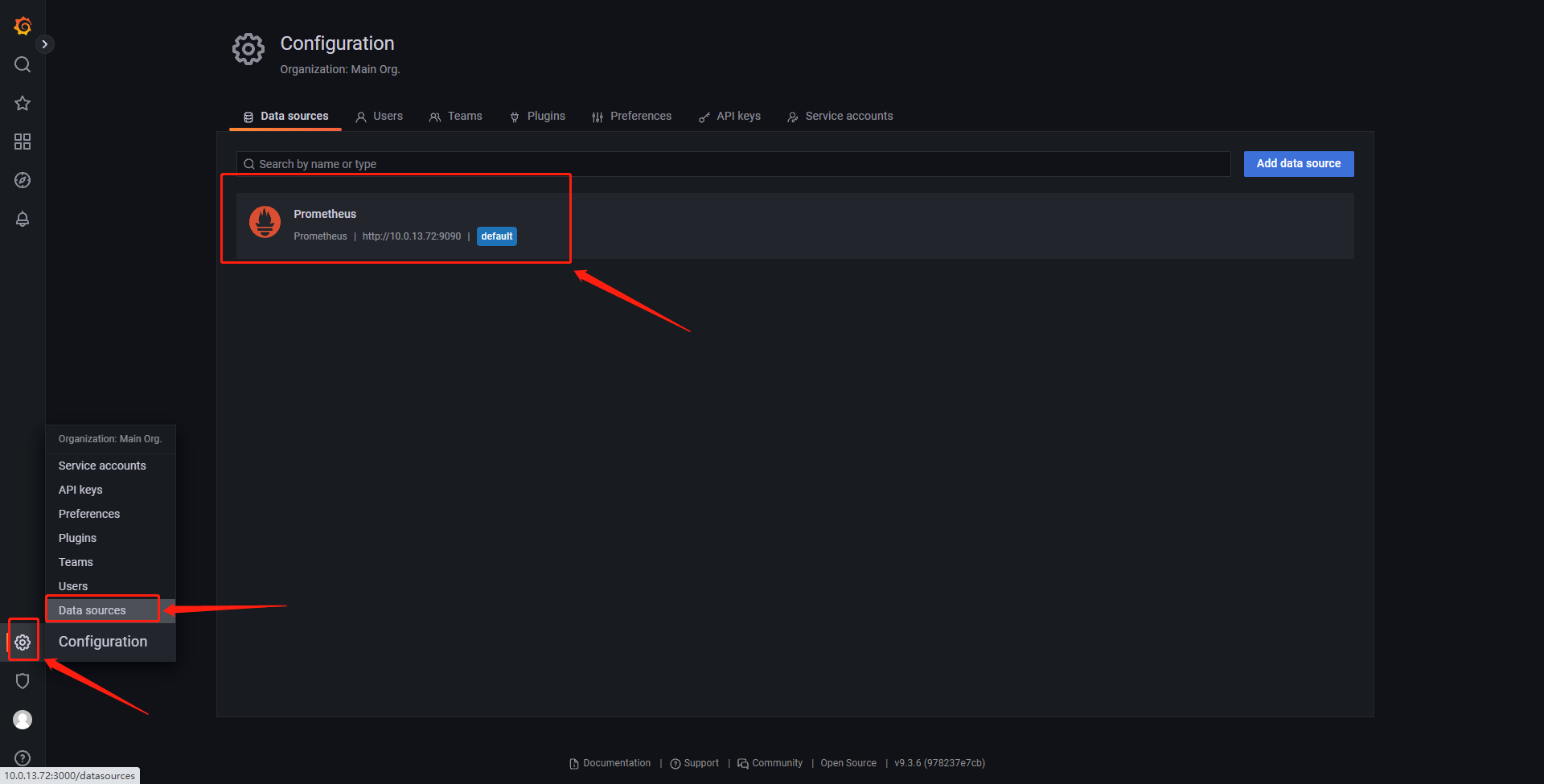Focus the Search by name or type field

click(733, 164)
